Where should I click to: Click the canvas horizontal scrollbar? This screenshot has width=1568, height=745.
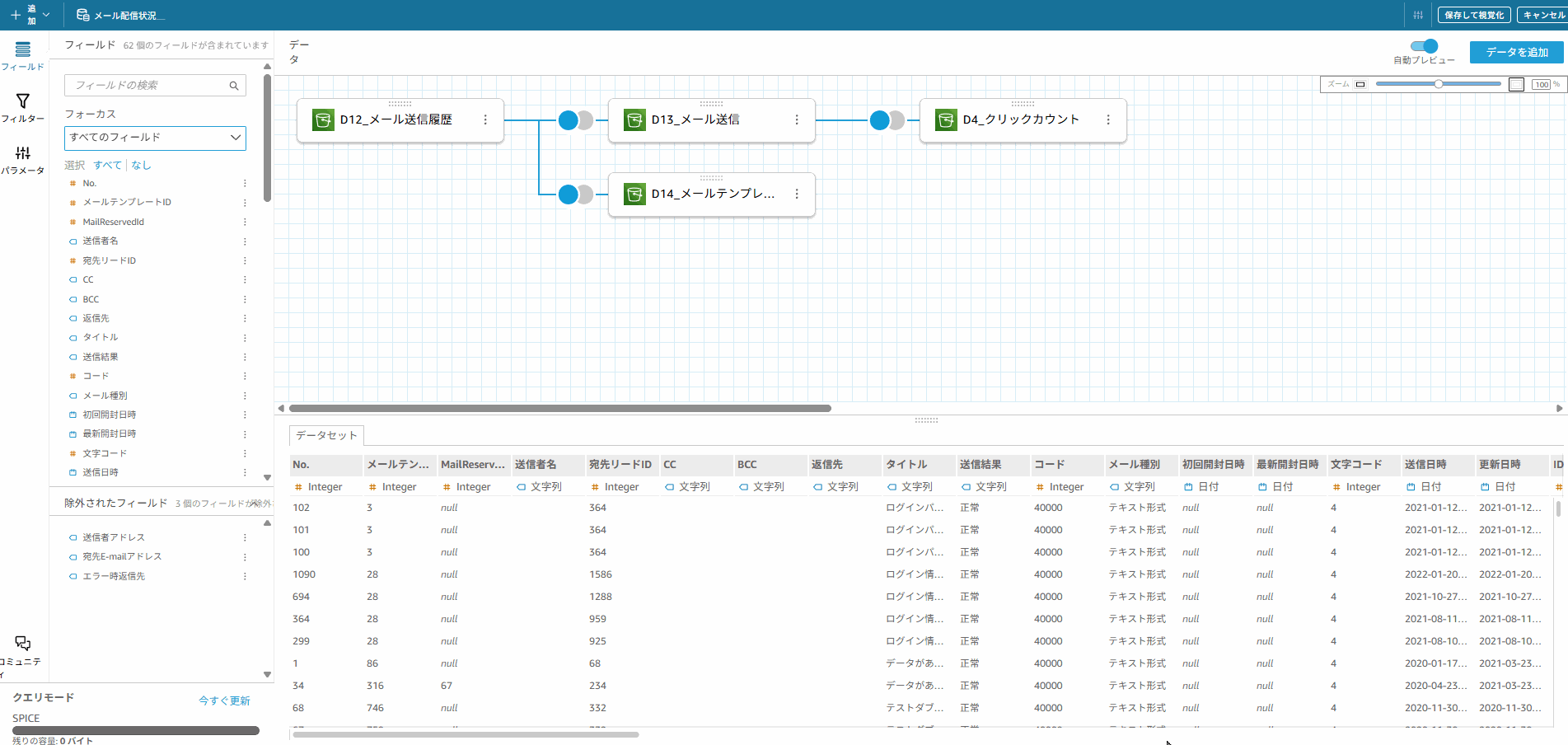pos(560,408)
